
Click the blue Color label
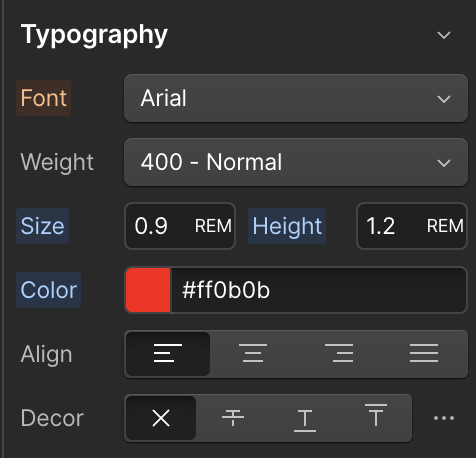coord(49,290)
